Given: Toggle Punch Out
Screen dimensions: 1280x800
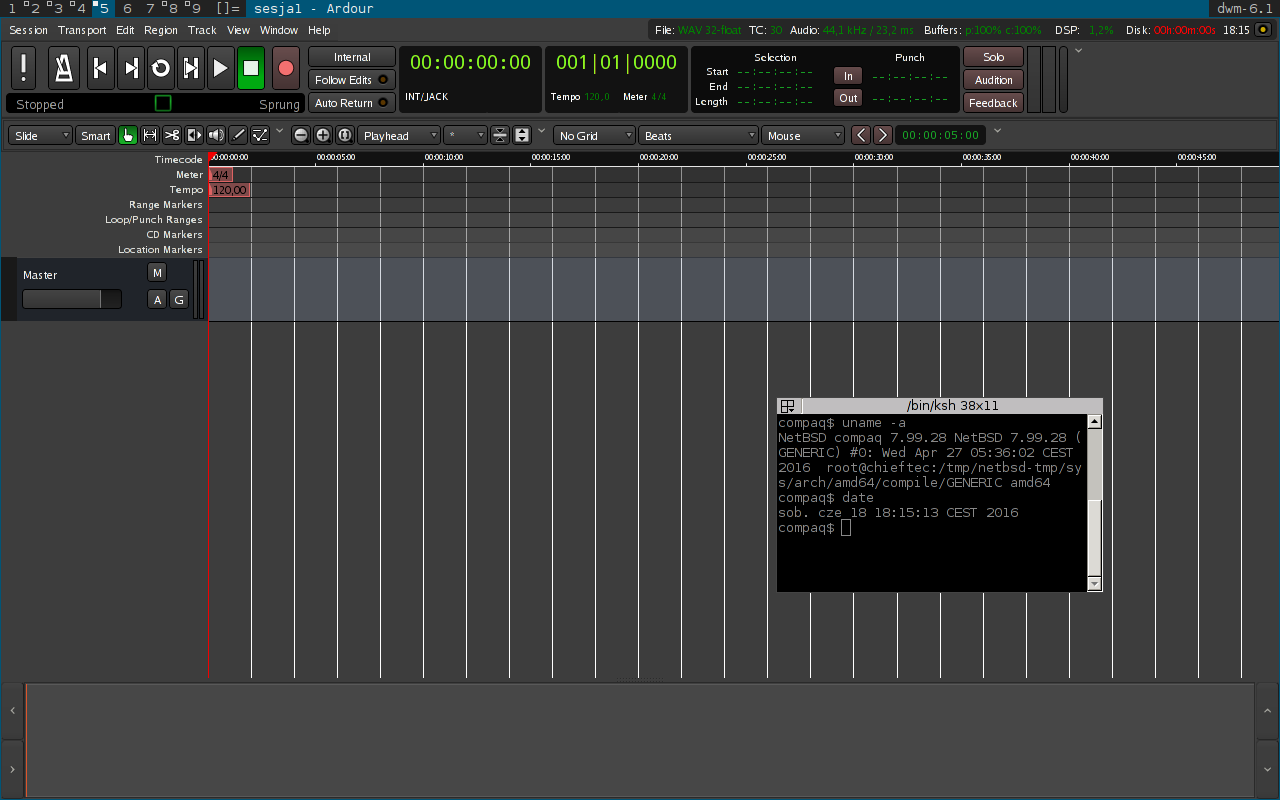Looking at the screenshot, I should [848, 98].
